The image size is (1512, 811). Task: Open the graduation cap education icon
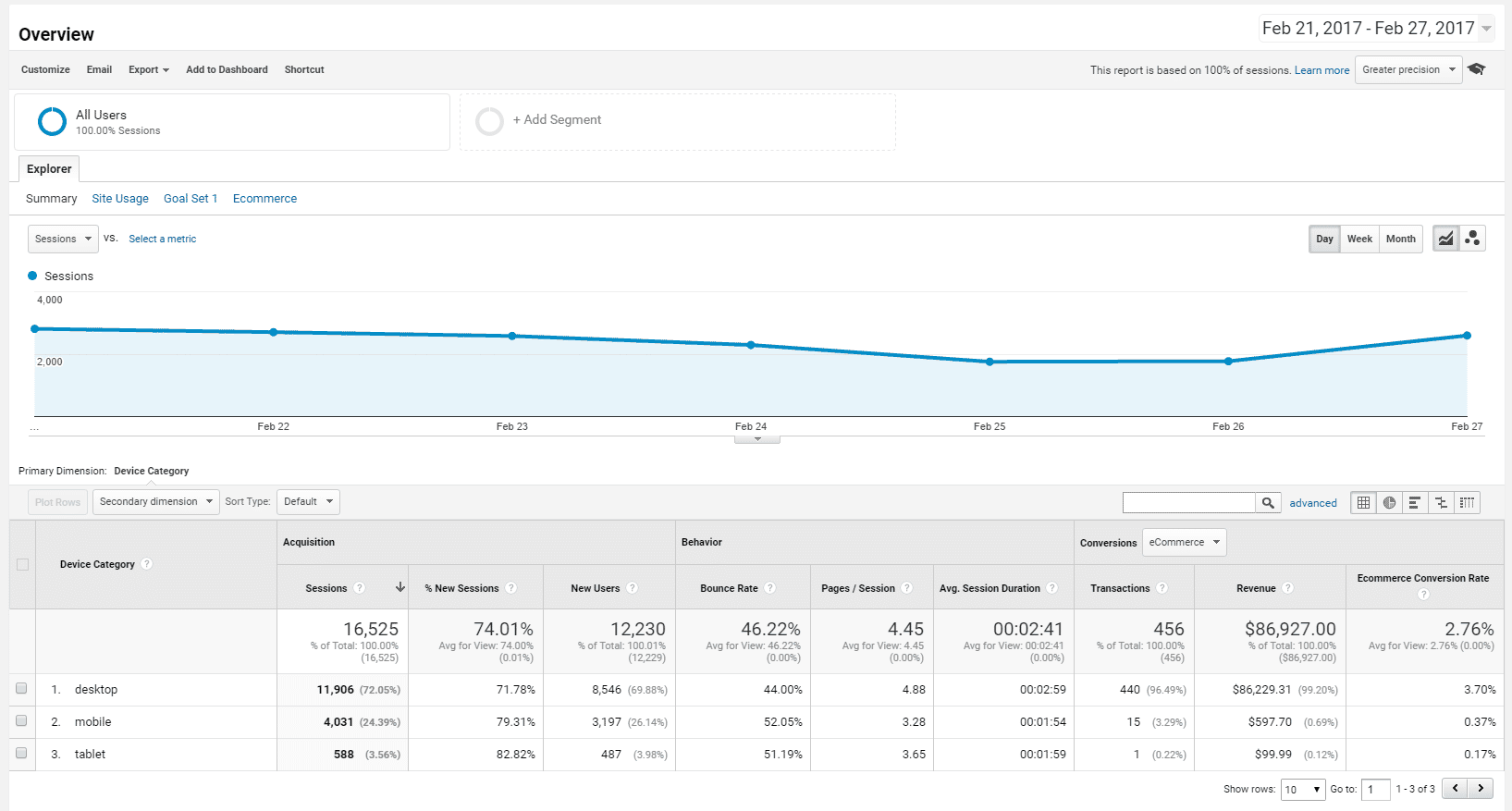click(x=1477, y=69)
